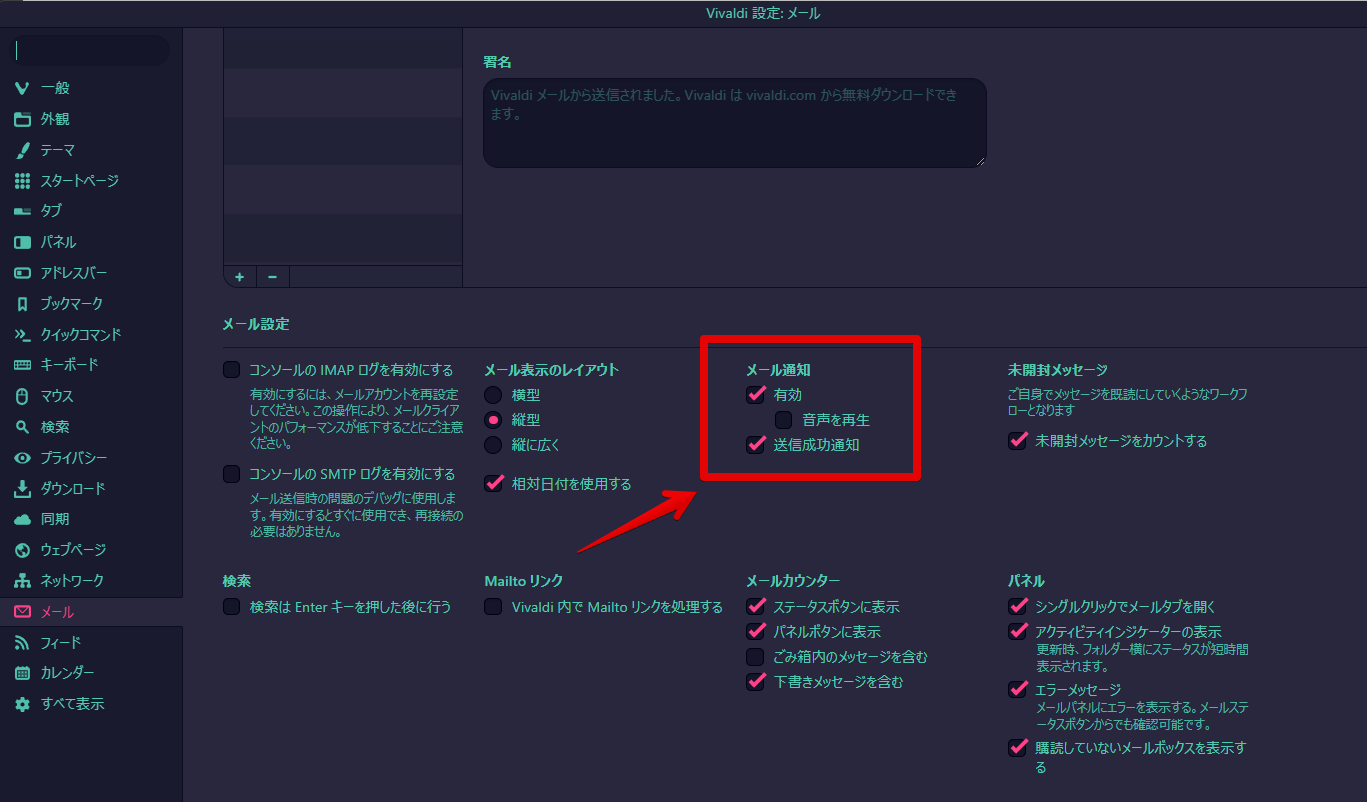This screenshot has height=802, width=1367.
Task: Click the mouse icon beside マウス
Action: [x=22, y=396]
